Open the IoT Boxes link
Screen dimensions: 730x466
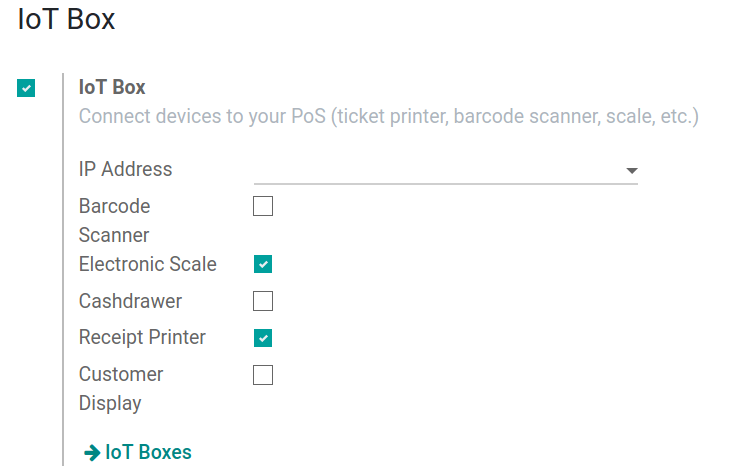149,452
